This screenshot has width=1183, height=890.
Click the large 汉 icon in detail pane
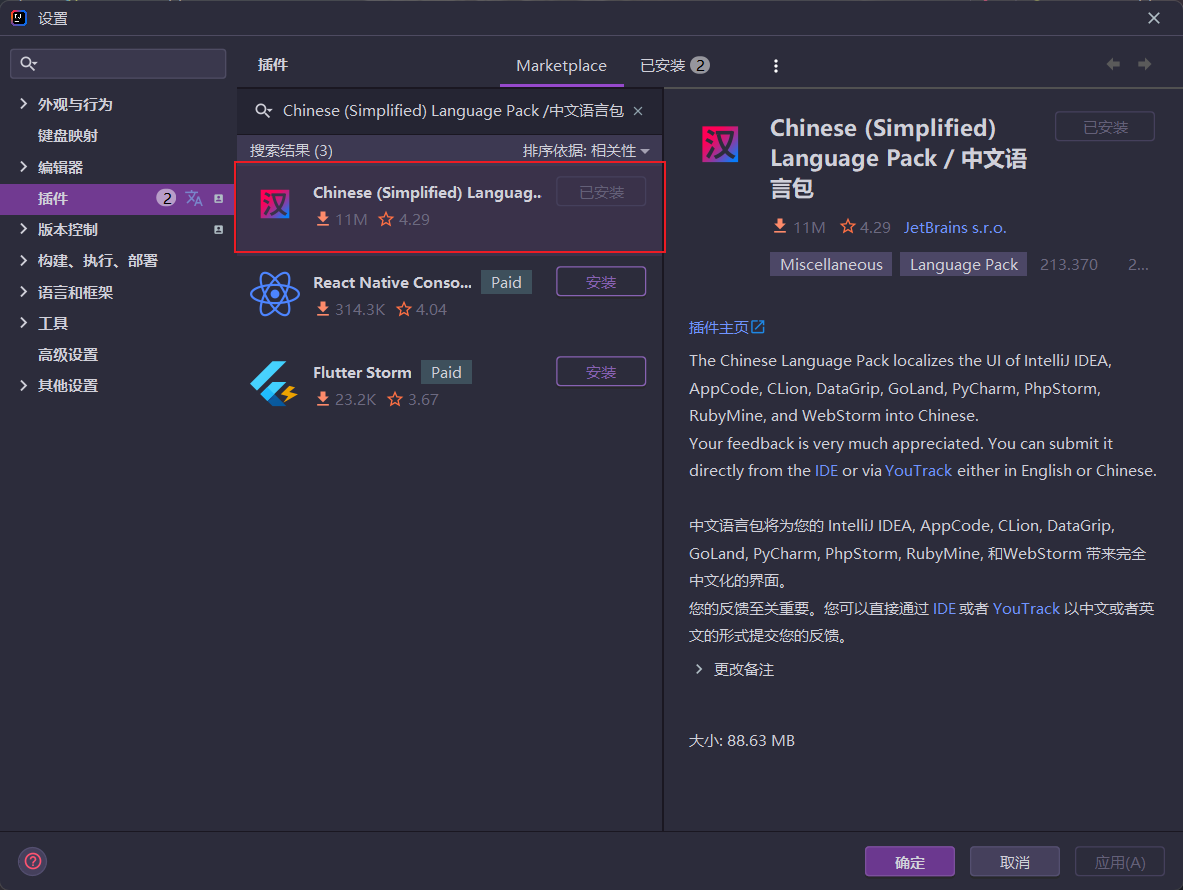721,143
